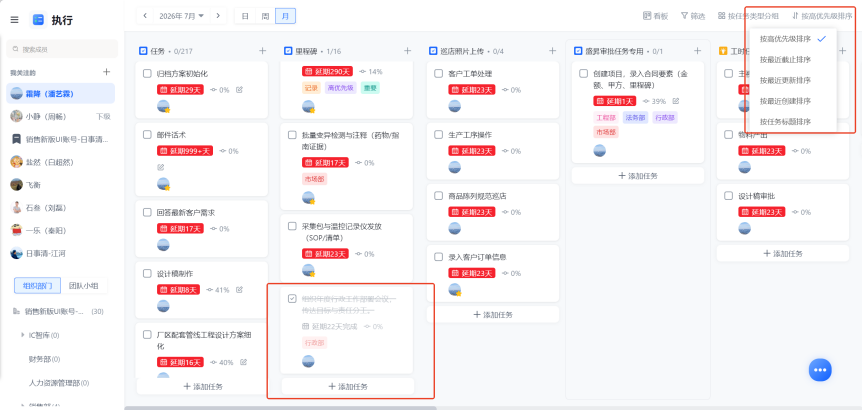
Task: Check the 回答最新客户需求 task checkbox
Action: (x=147, y=212)
